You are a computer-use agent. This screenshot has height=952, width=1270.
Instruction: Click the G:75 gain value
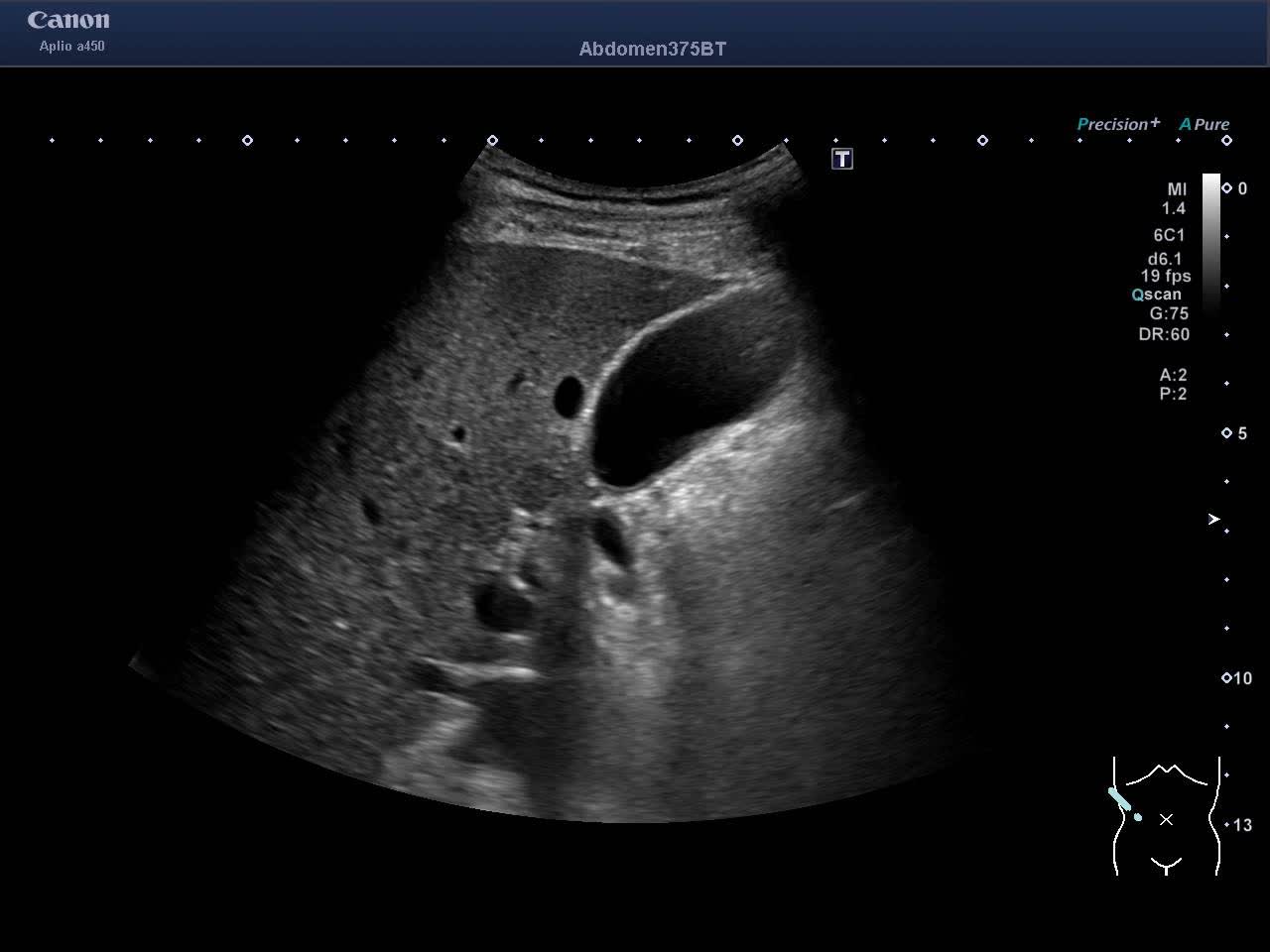tap(1169, 313)
